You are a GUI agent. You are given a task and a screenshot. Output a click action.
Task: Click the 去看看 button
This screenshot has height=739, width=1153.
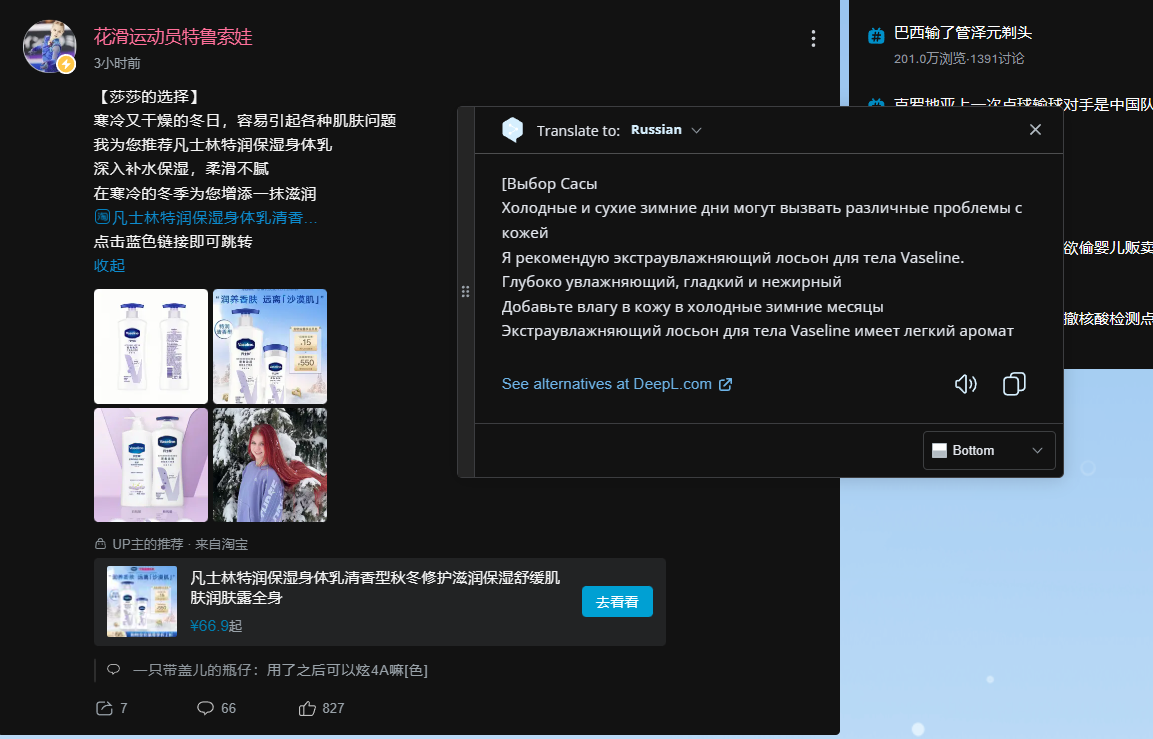(x=617, y=602)
